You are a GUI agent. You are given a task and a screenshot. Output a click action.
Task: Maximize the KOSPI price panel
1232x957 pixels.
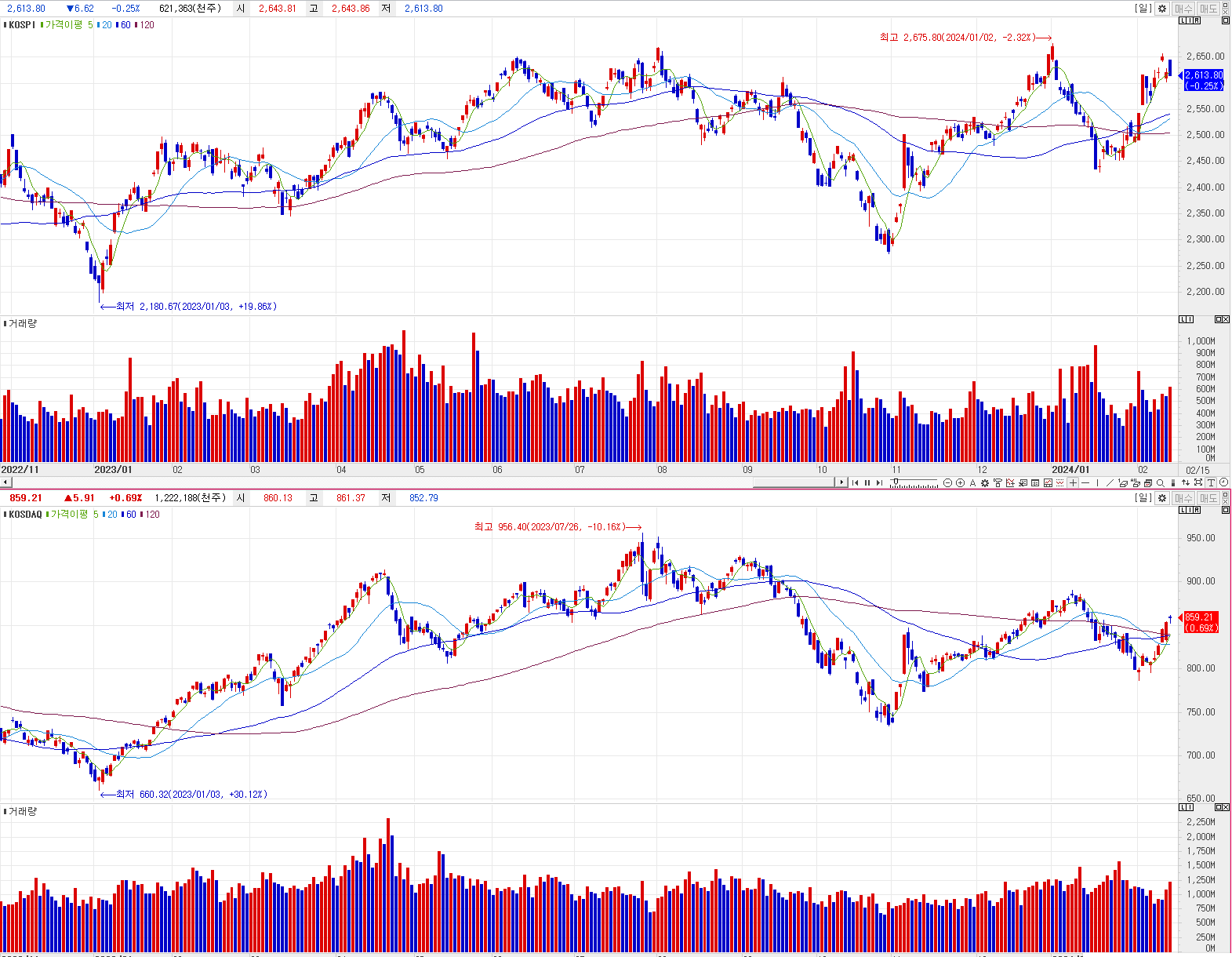1226,20
